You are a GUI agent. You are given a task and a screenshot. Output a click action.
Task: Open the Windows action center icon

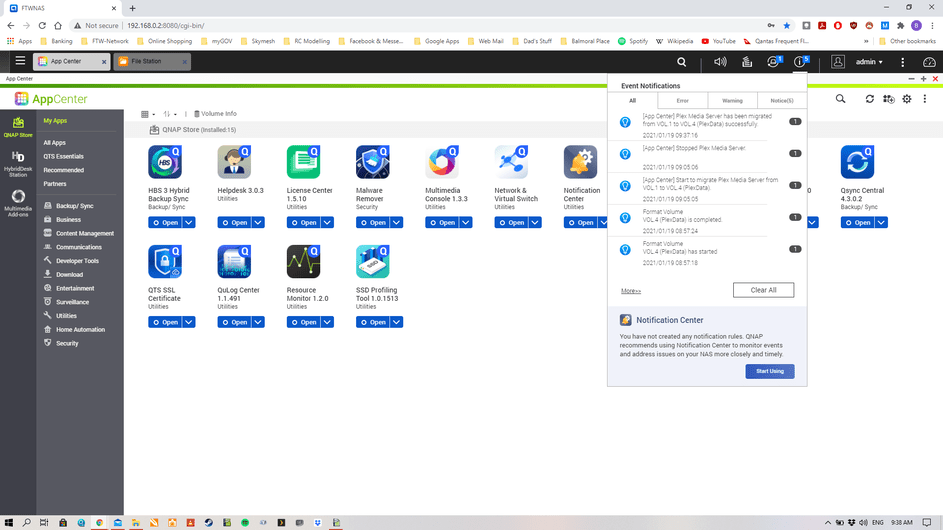pyautogui.click(x=927, y=522)
